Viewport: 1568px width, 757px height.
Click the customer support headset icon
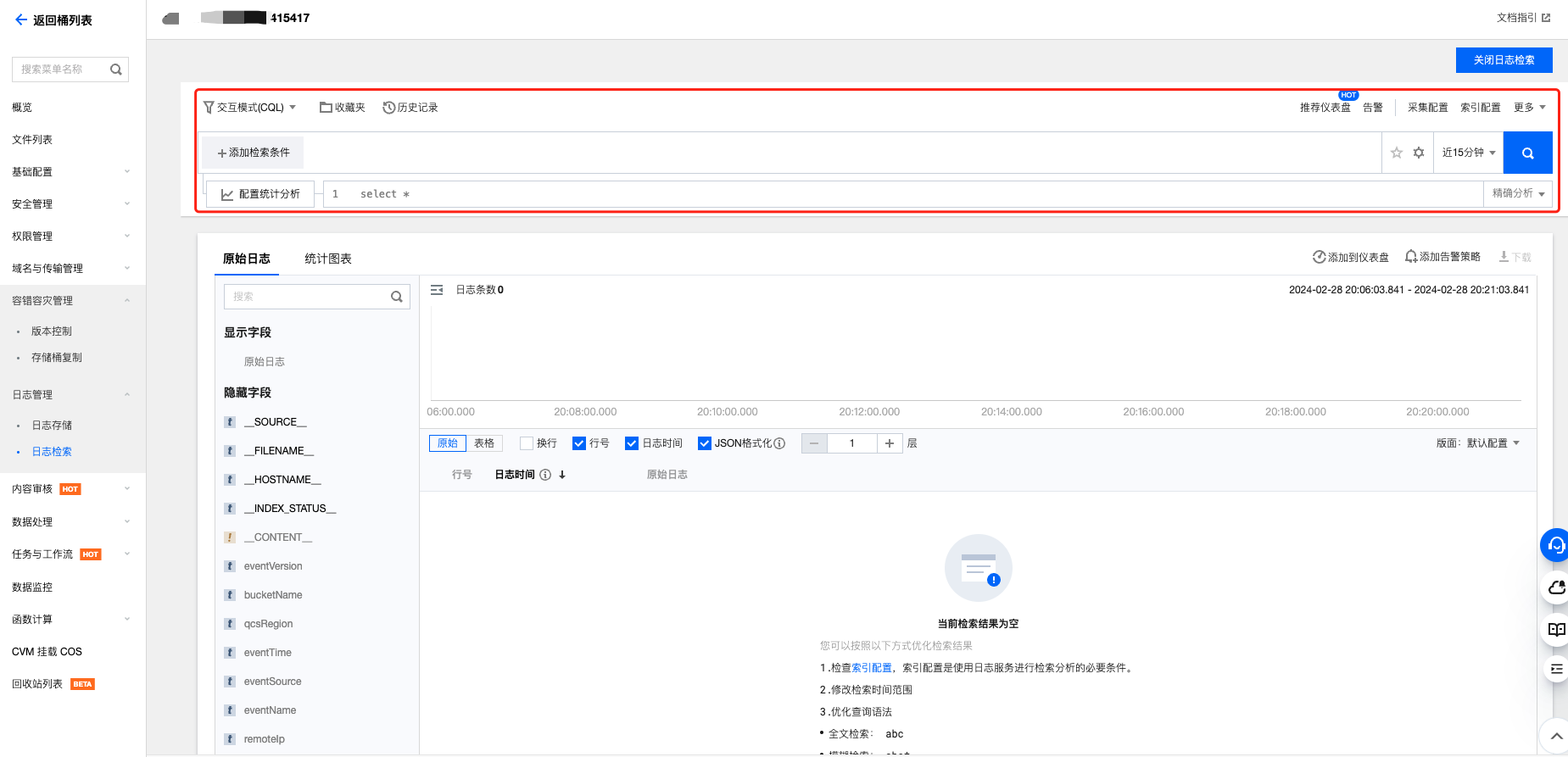pyautogui.click(x=1555, y=545)
